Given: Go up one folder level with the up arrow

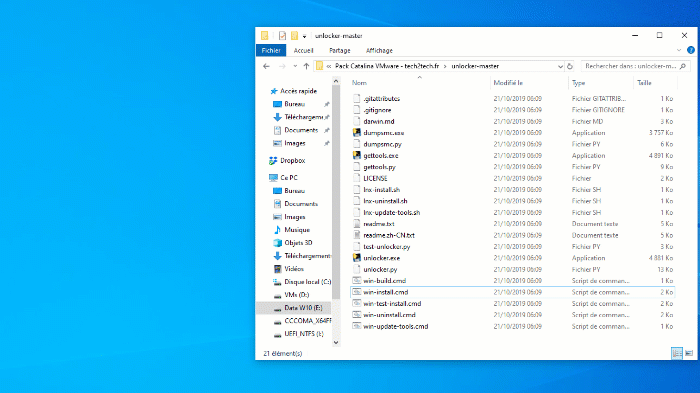Looking at the screenshot, I should point(306,66).
